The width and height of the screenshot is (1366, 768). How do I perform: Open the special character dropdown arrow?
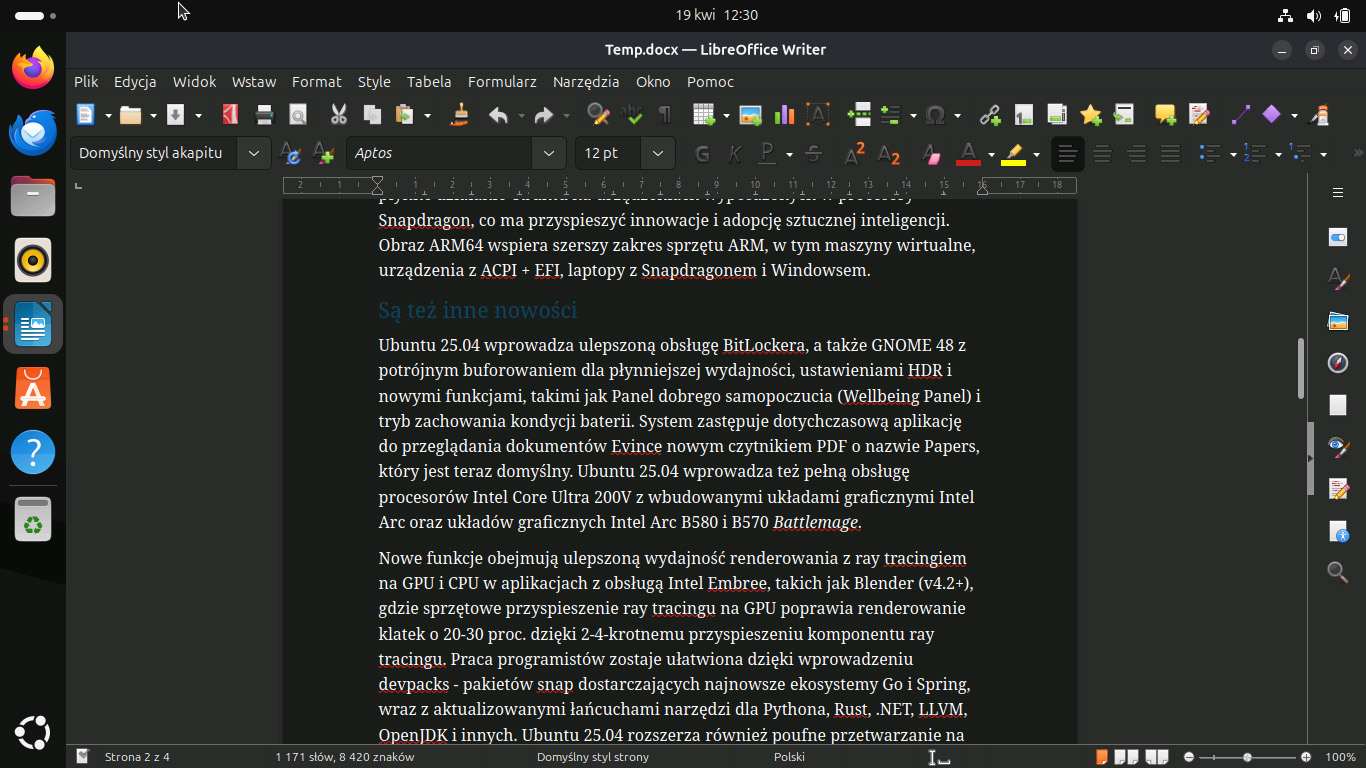coord(958,116)
